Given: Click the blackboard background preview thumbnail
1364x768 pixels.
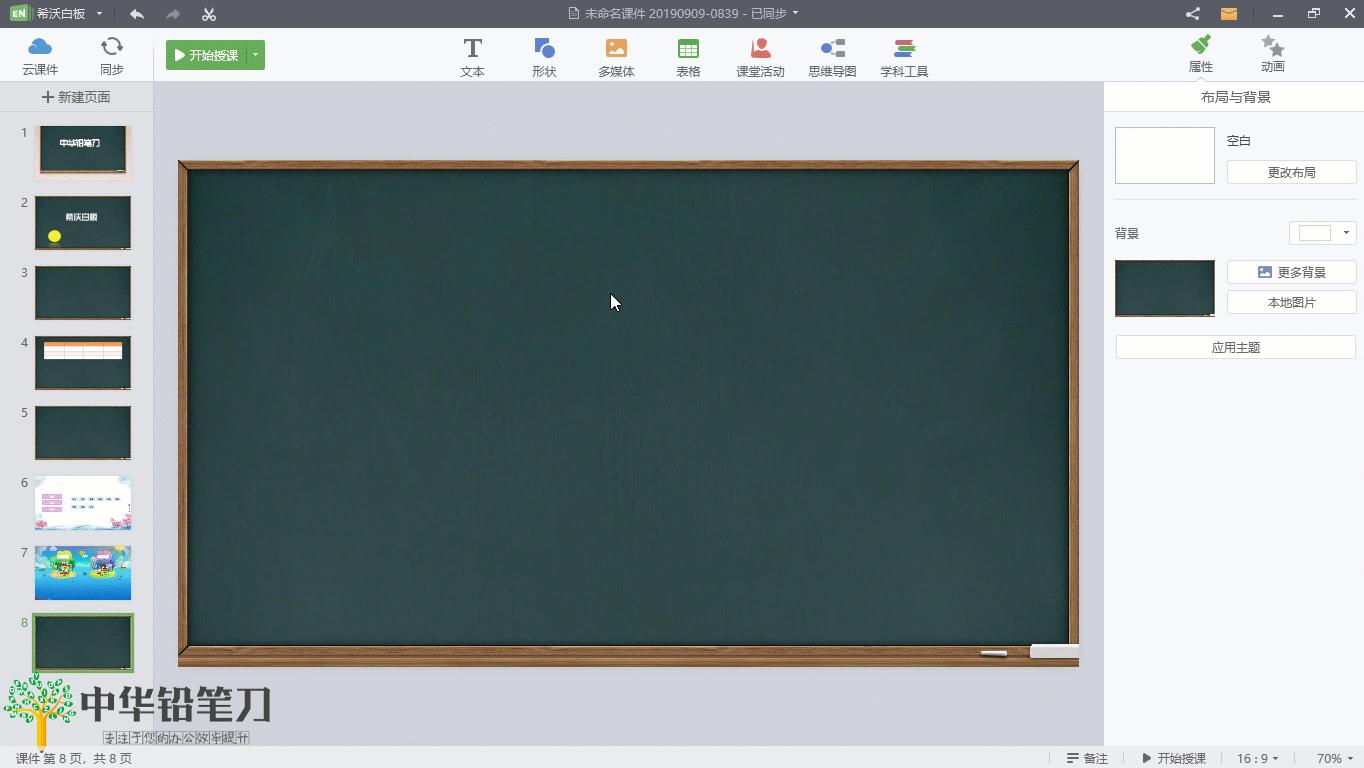Looking at the screenshot, I should coord(1165,288).
